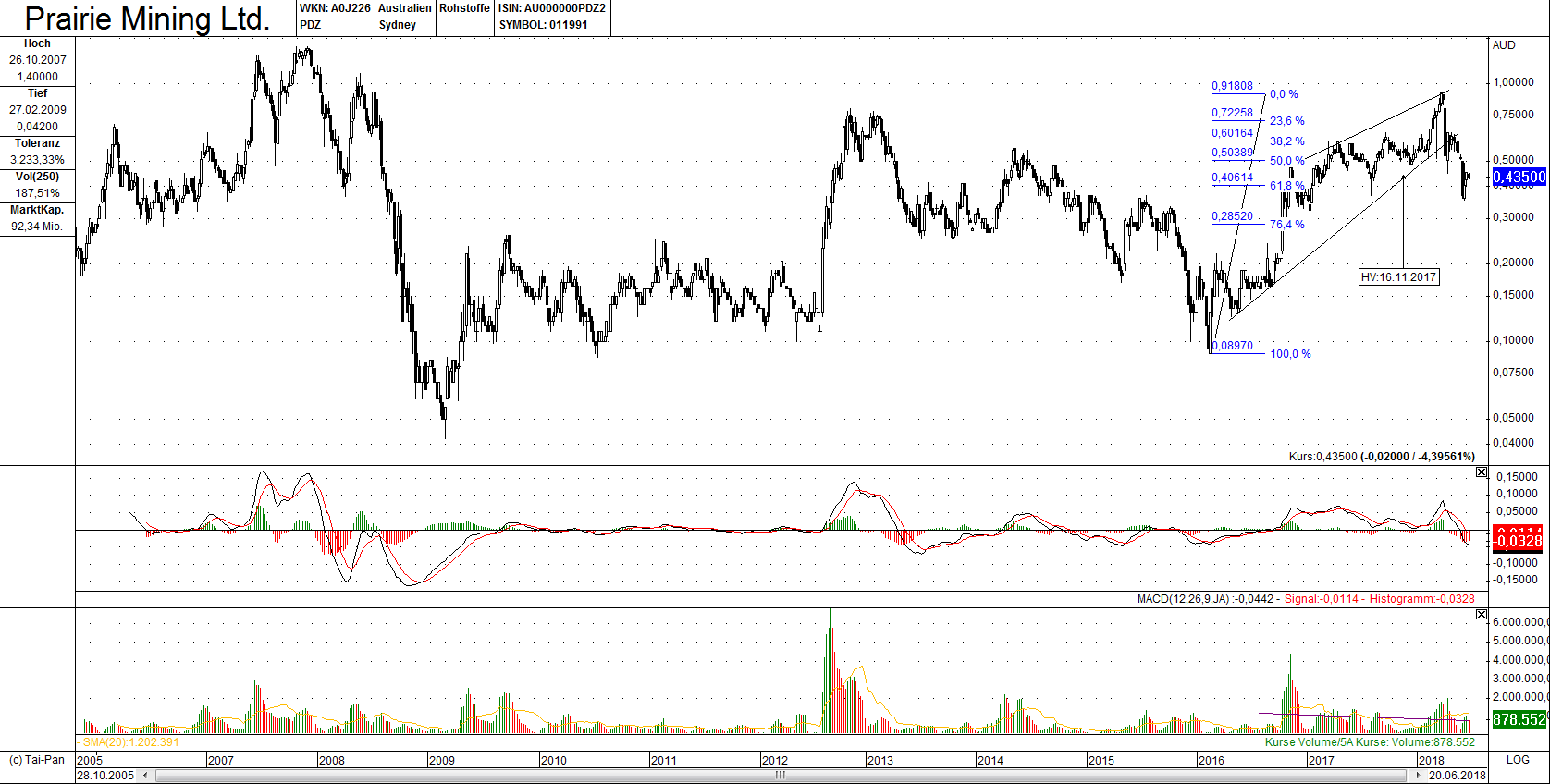Select the Fibonacci level 0,91808 label

pos(1232,86)
